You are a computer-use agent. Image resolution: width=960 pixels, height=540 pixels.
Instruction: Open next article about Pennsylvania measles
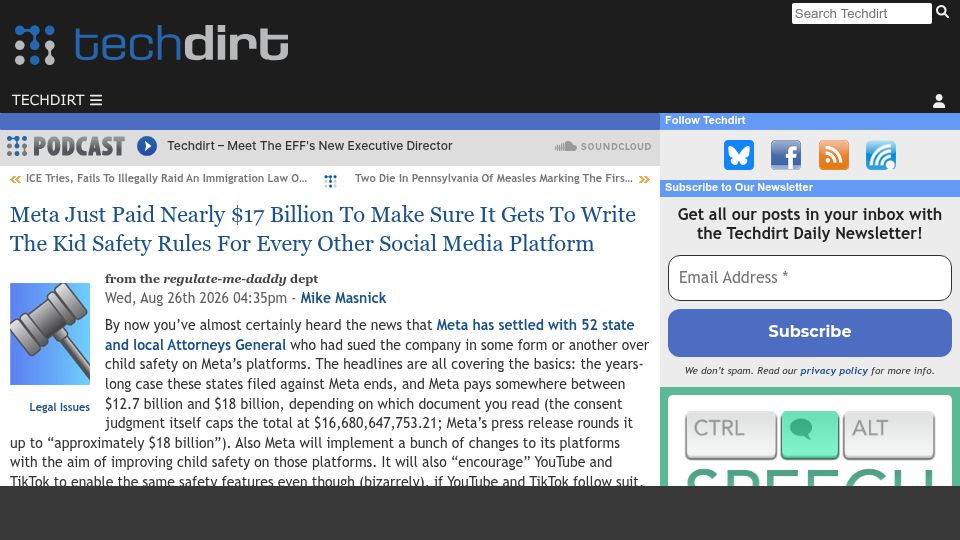tap(493, 178)
